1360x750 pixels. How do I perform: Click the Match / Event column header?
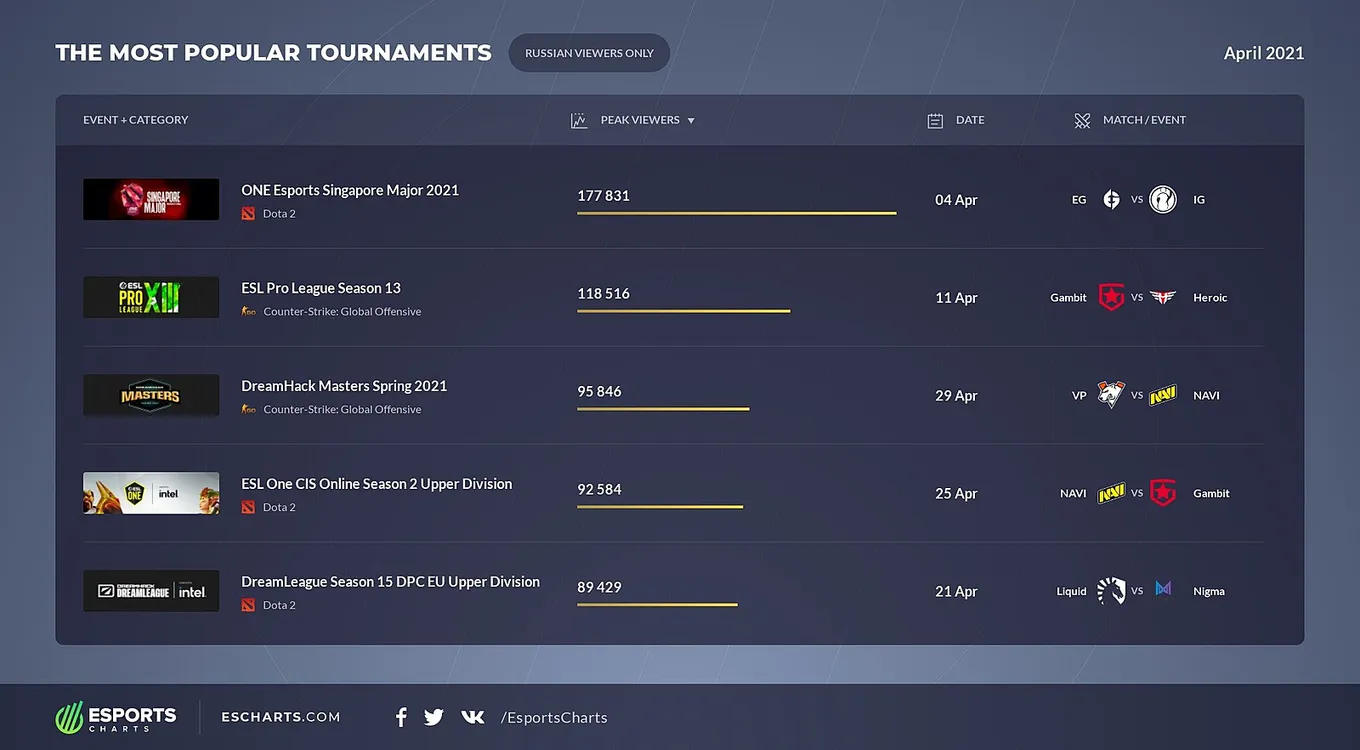tap(1144, 120)
